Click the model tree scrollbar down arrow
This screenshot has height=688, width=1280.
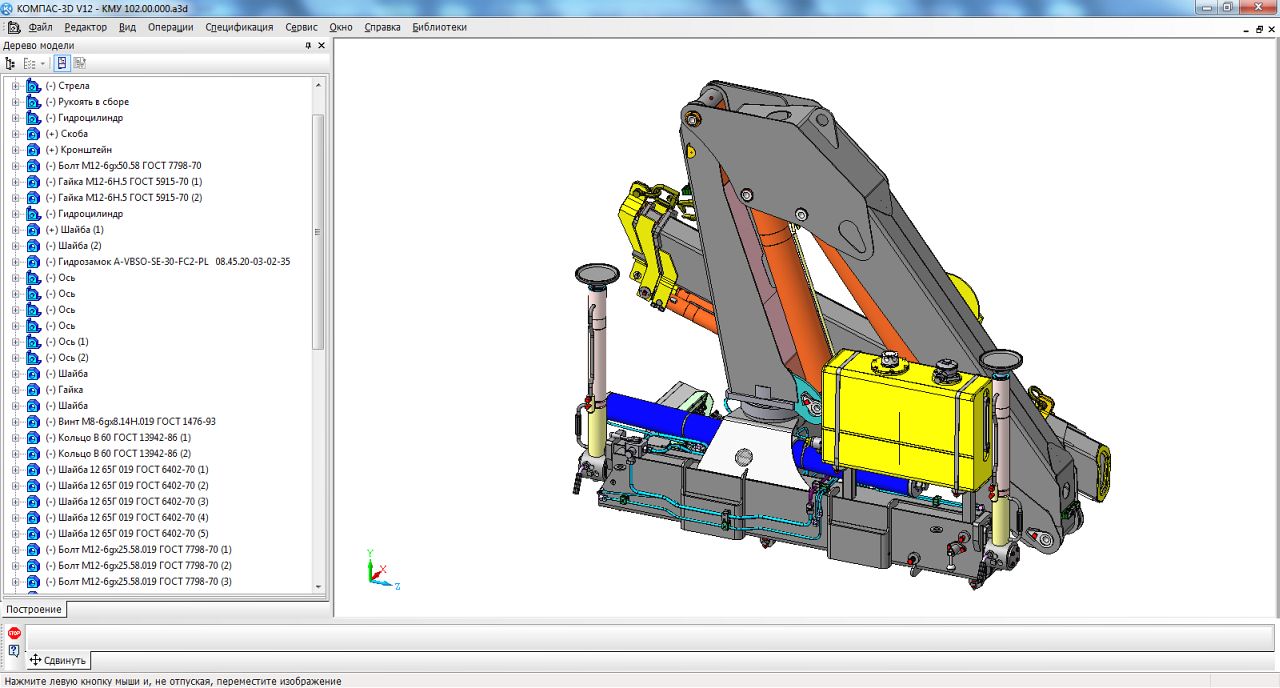(x=319, y=587)
